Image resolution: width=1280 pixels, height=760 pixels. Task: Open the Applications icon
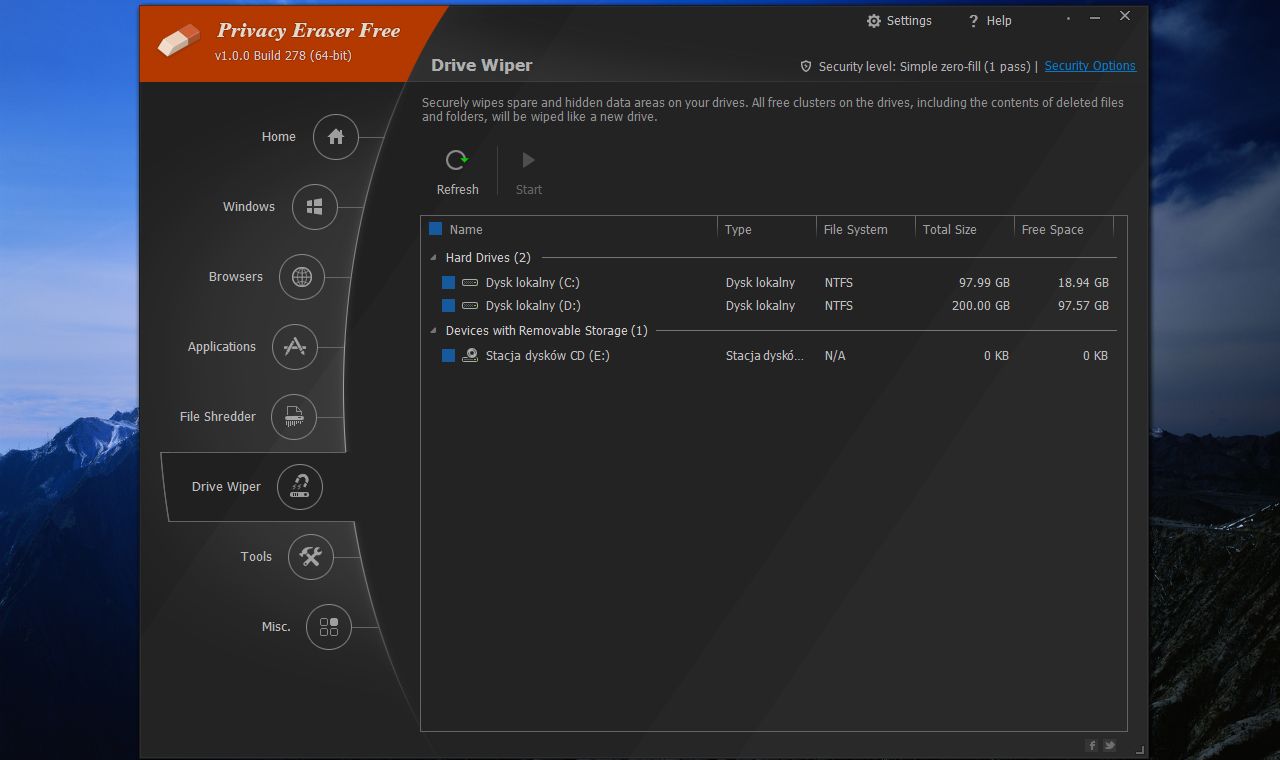click(294, 347)
